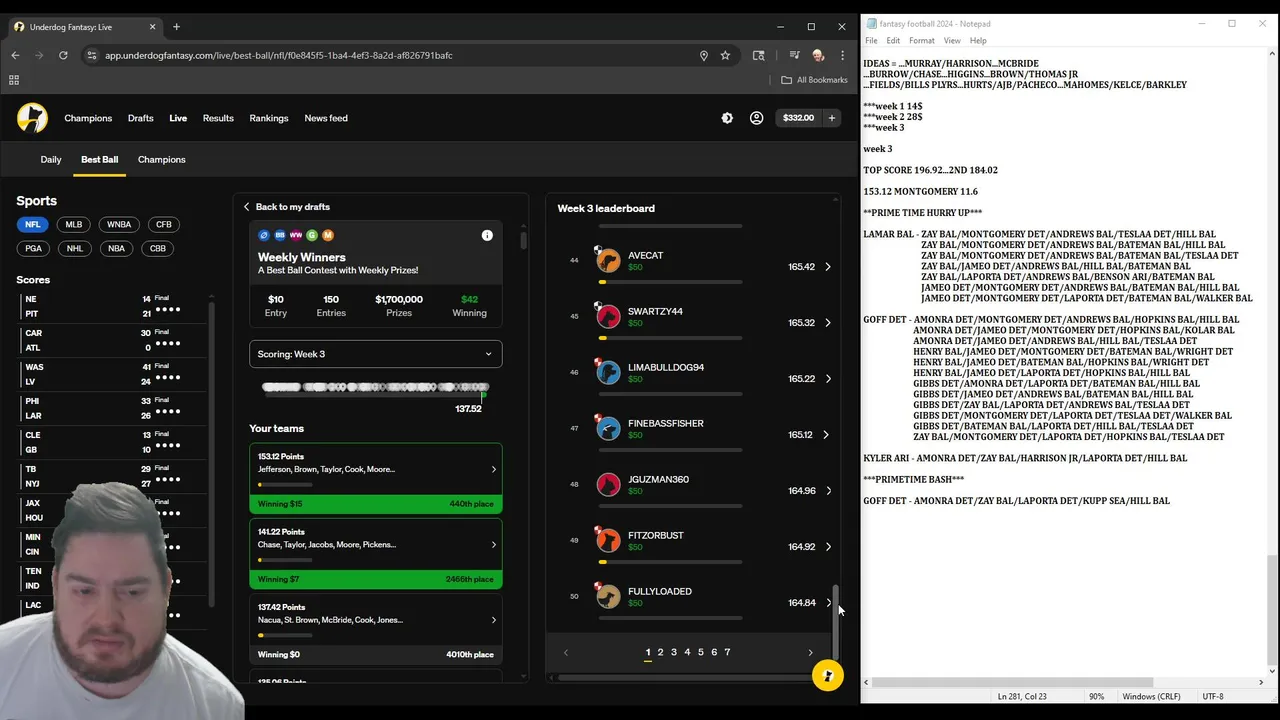Go back in browser history

pos(15,55)
